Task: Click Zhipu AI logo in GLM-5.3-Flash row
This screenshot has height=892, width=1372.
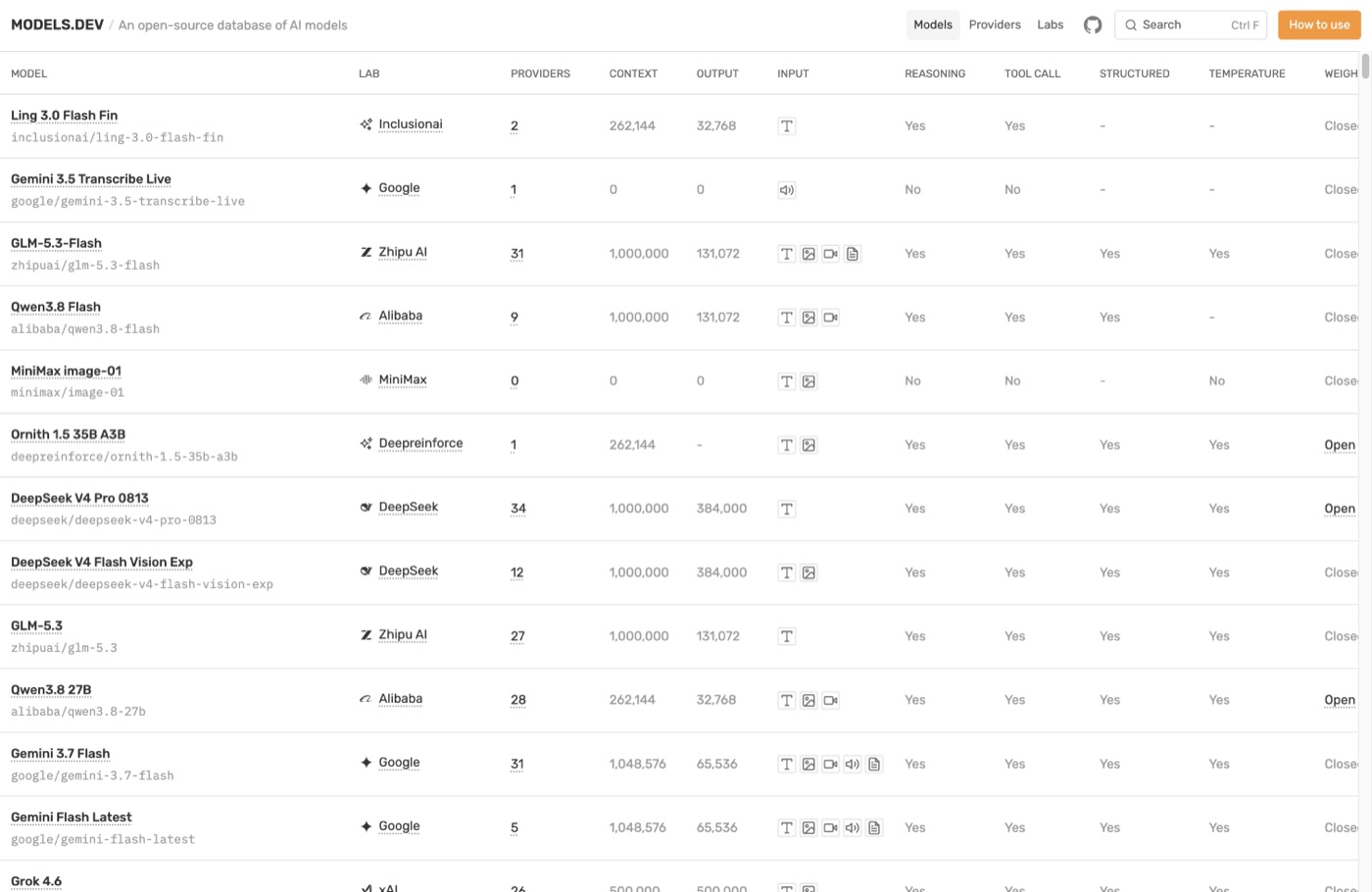Action: (x=366, y=252)
